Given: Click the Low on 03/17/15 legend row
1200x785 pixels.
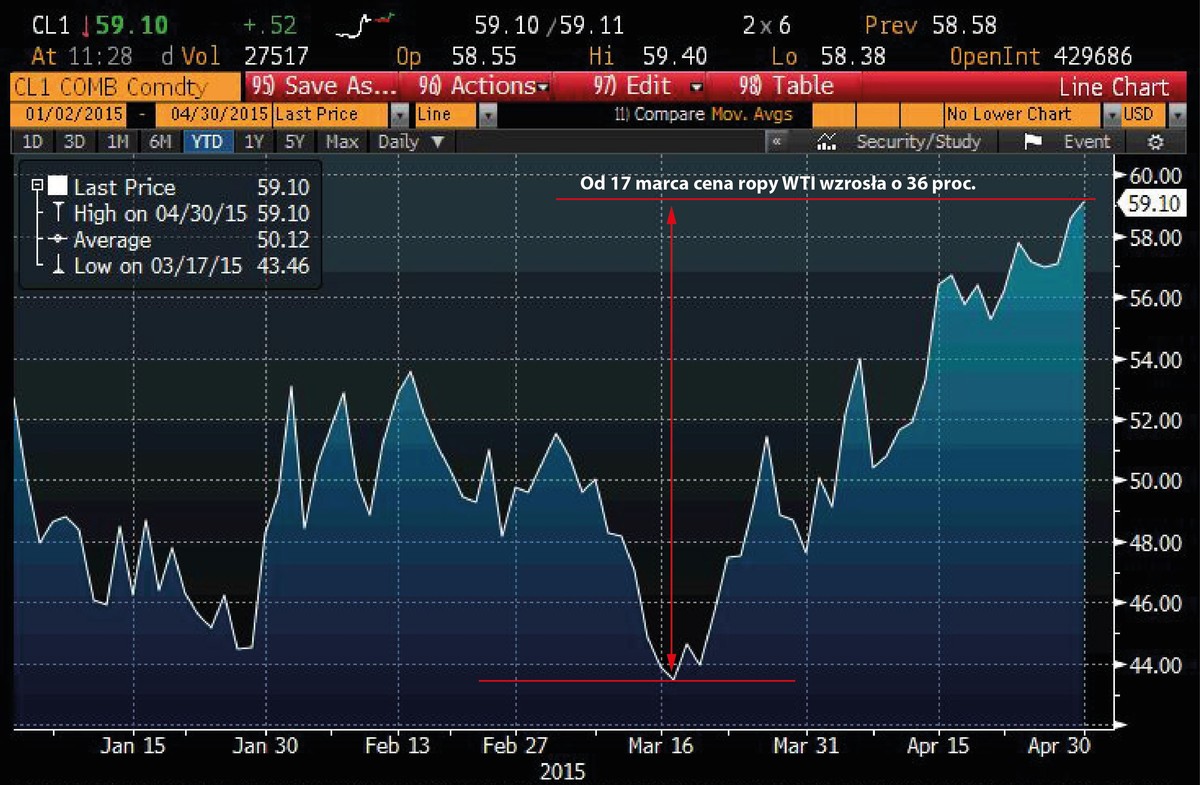Looking at the screenshot, I should pyautogui.click(x=179, y=266).
